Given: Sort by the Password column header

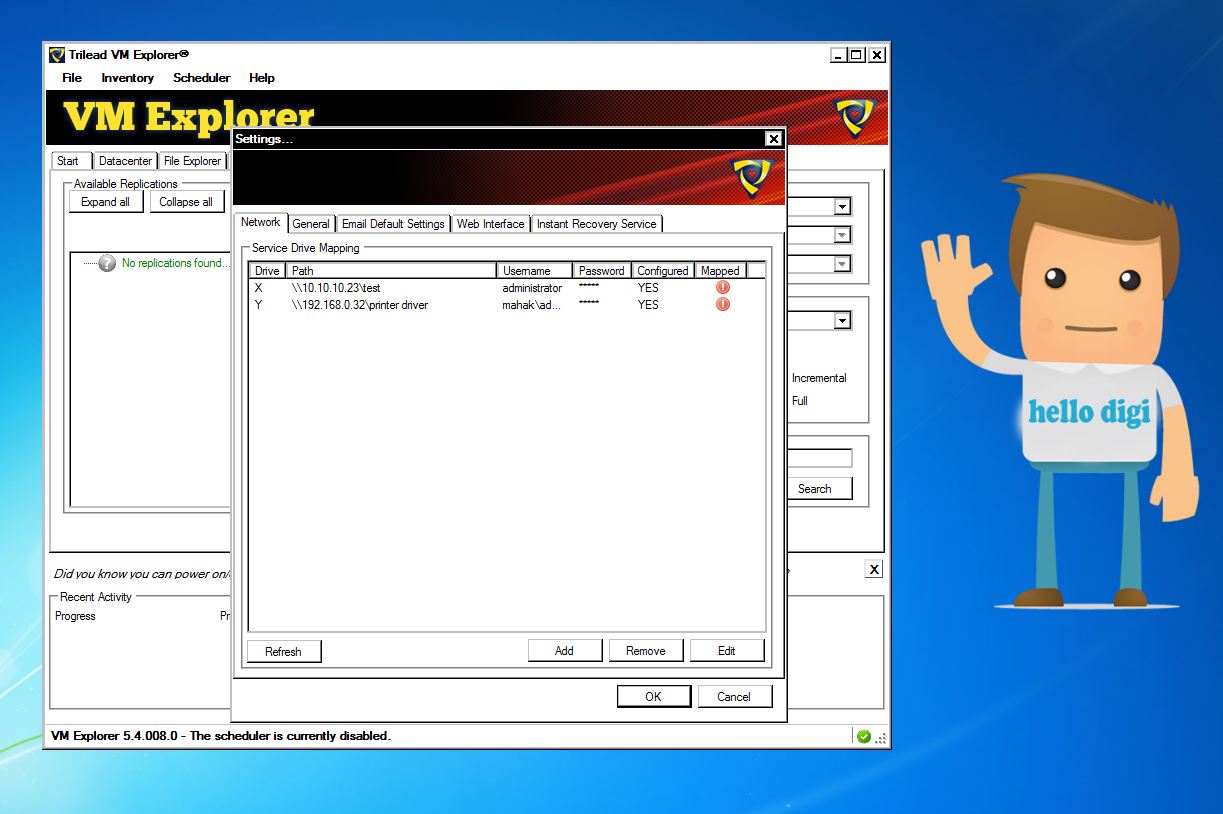Looking at the screenshot, I should click(602, 271).
